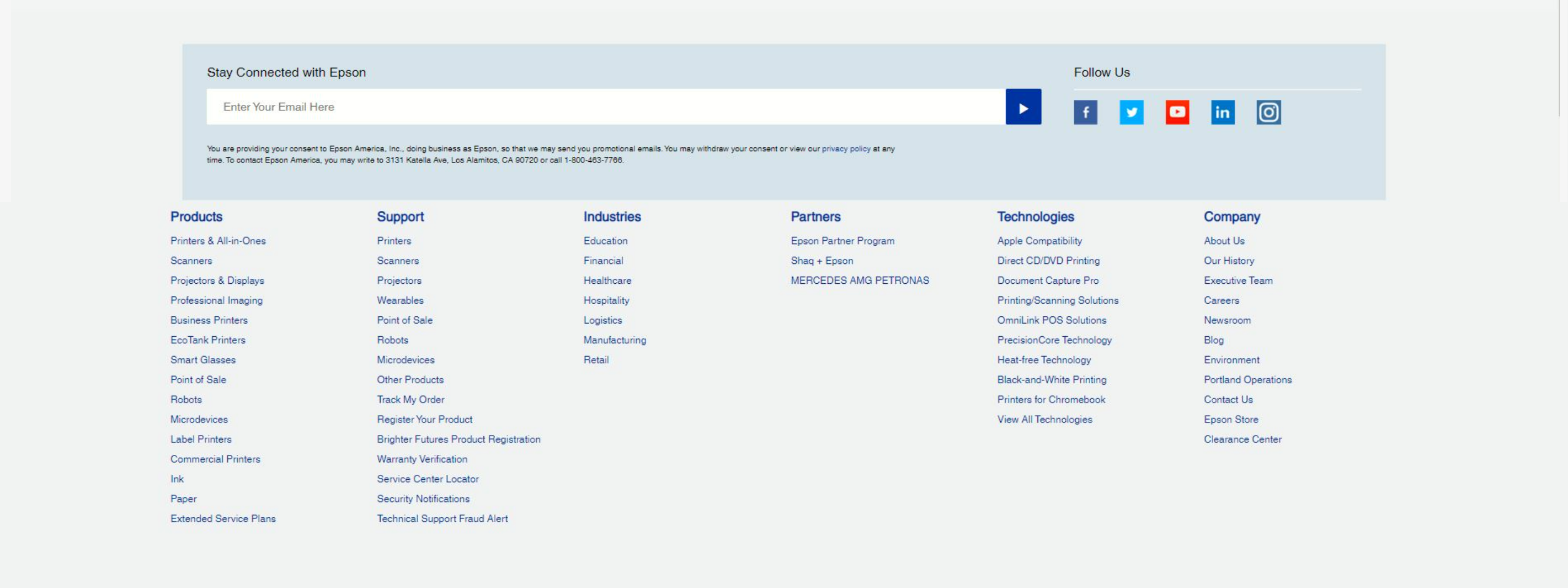The width and height of the screenshot is (1568, 588).
Task: Go to Printers & All-in-Ones products
Action: pyautogui.click(x=218, y=241)
